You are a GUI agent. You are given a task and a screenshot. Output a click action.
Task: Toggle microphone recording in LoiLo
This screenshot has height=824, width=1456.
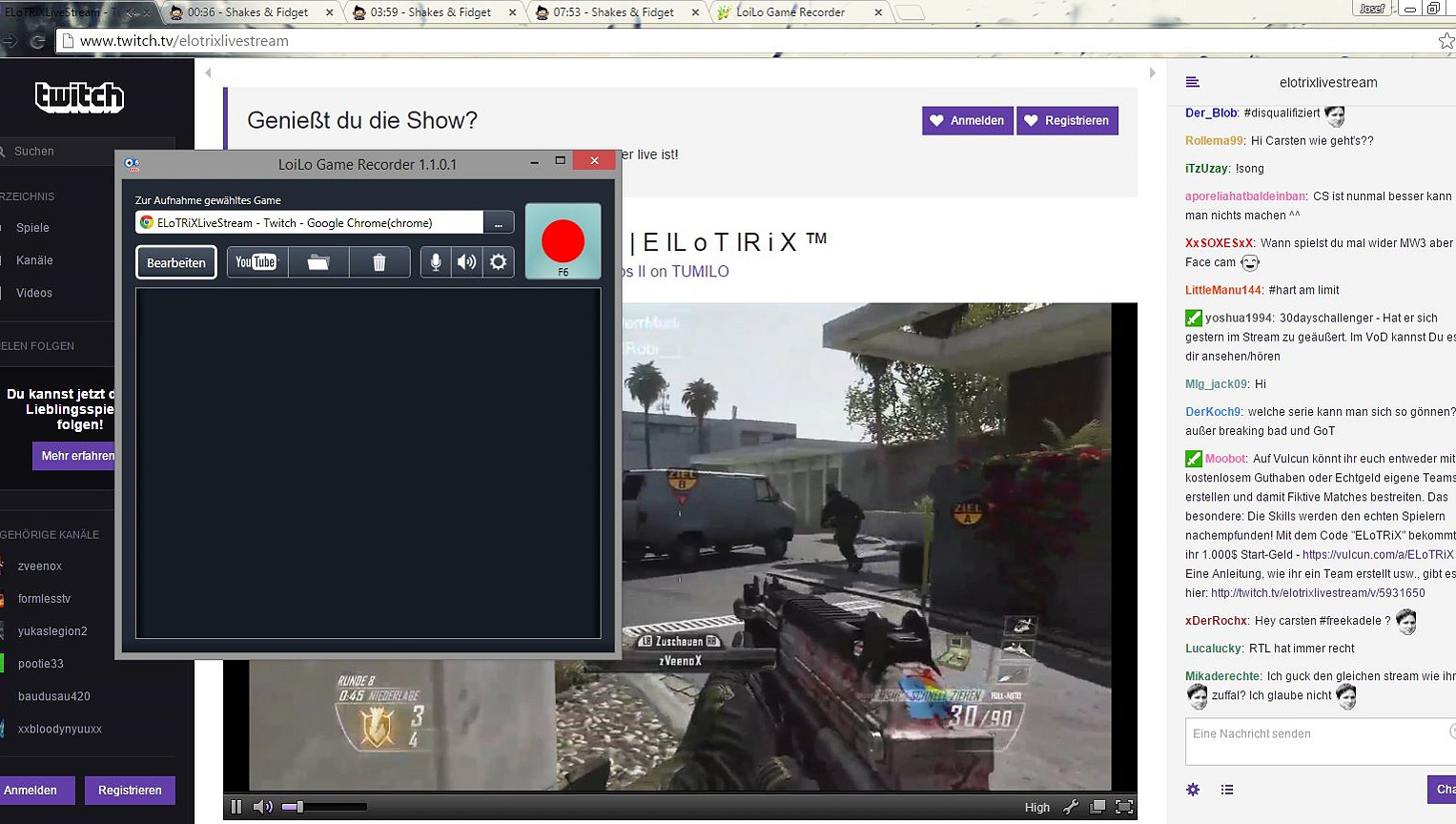(x=435, y=262)
